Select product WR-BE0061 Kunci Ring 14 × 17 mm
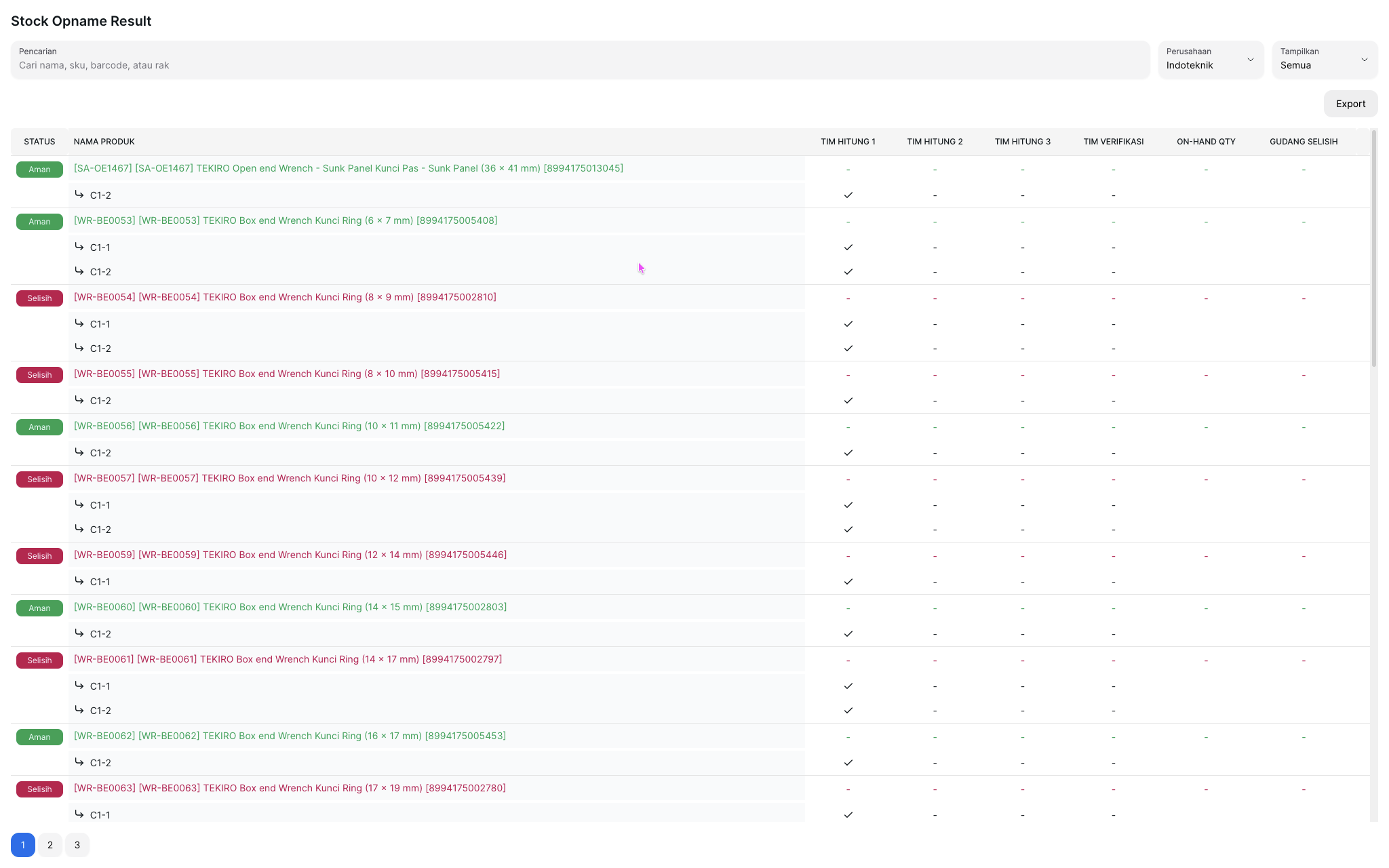 click(288, 659)
